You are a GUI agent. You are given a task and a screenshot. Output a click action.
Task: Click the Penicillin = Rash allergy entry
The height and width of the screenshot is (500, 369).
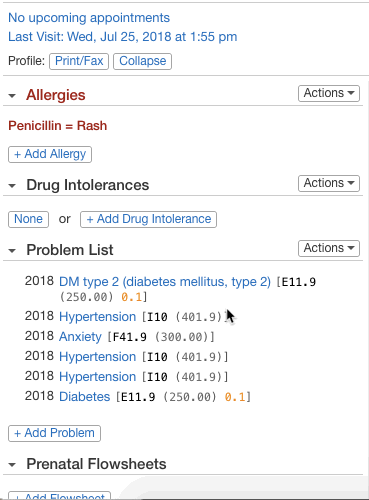click(58, 126)
